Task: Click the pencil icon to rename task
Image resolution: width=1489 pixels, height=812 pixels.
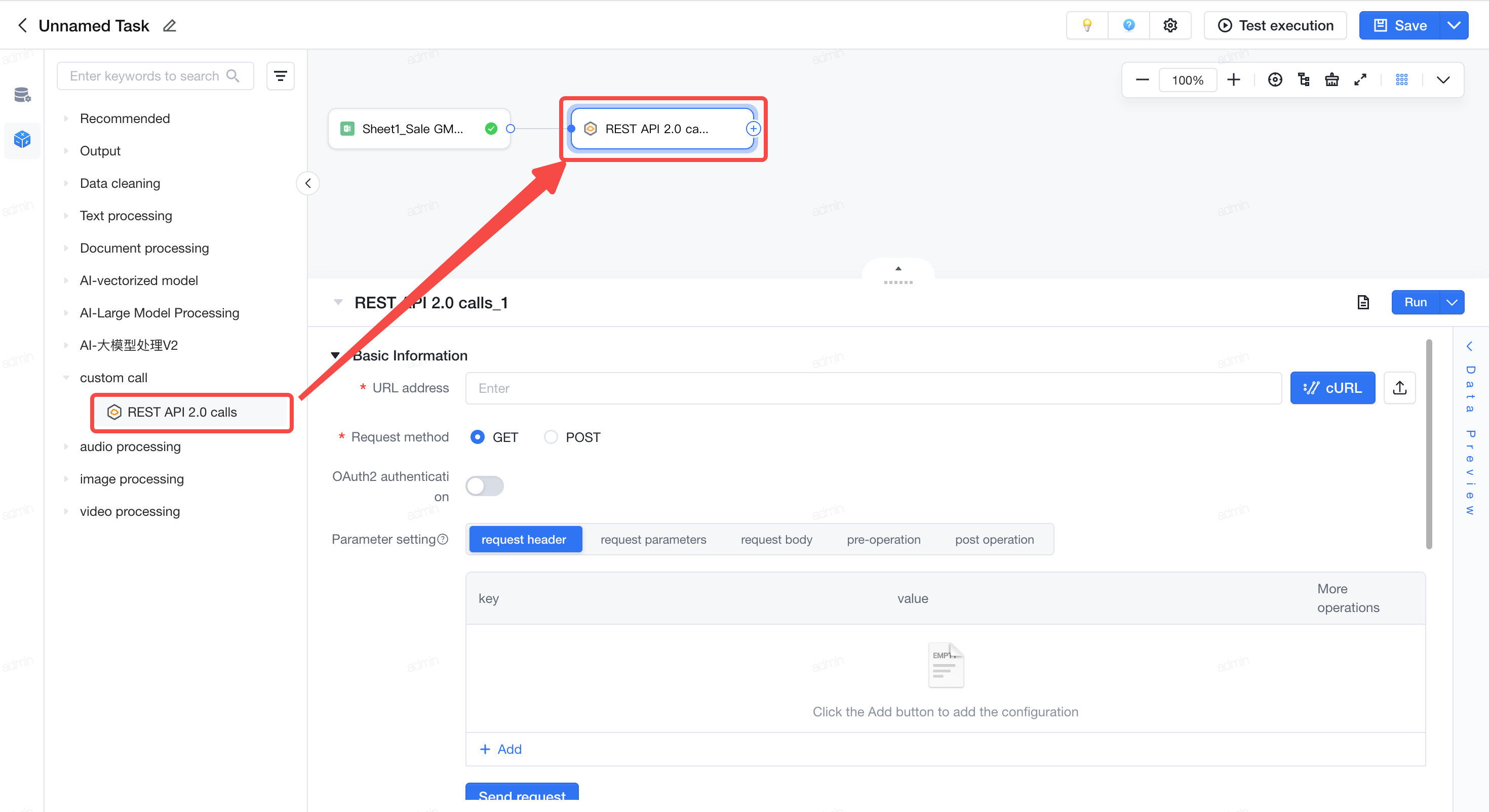Action: click(169, 25)
